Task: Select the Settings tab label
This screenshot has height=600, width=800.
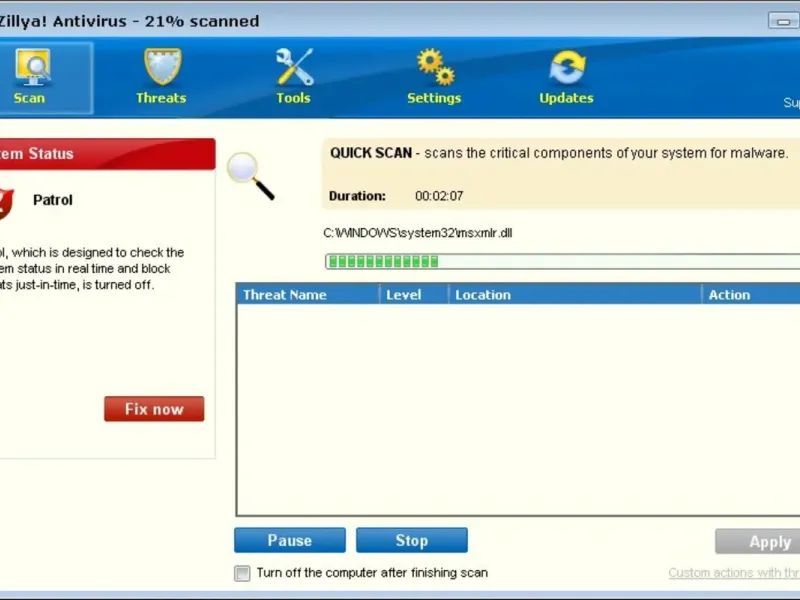Action: coord(434,98)
